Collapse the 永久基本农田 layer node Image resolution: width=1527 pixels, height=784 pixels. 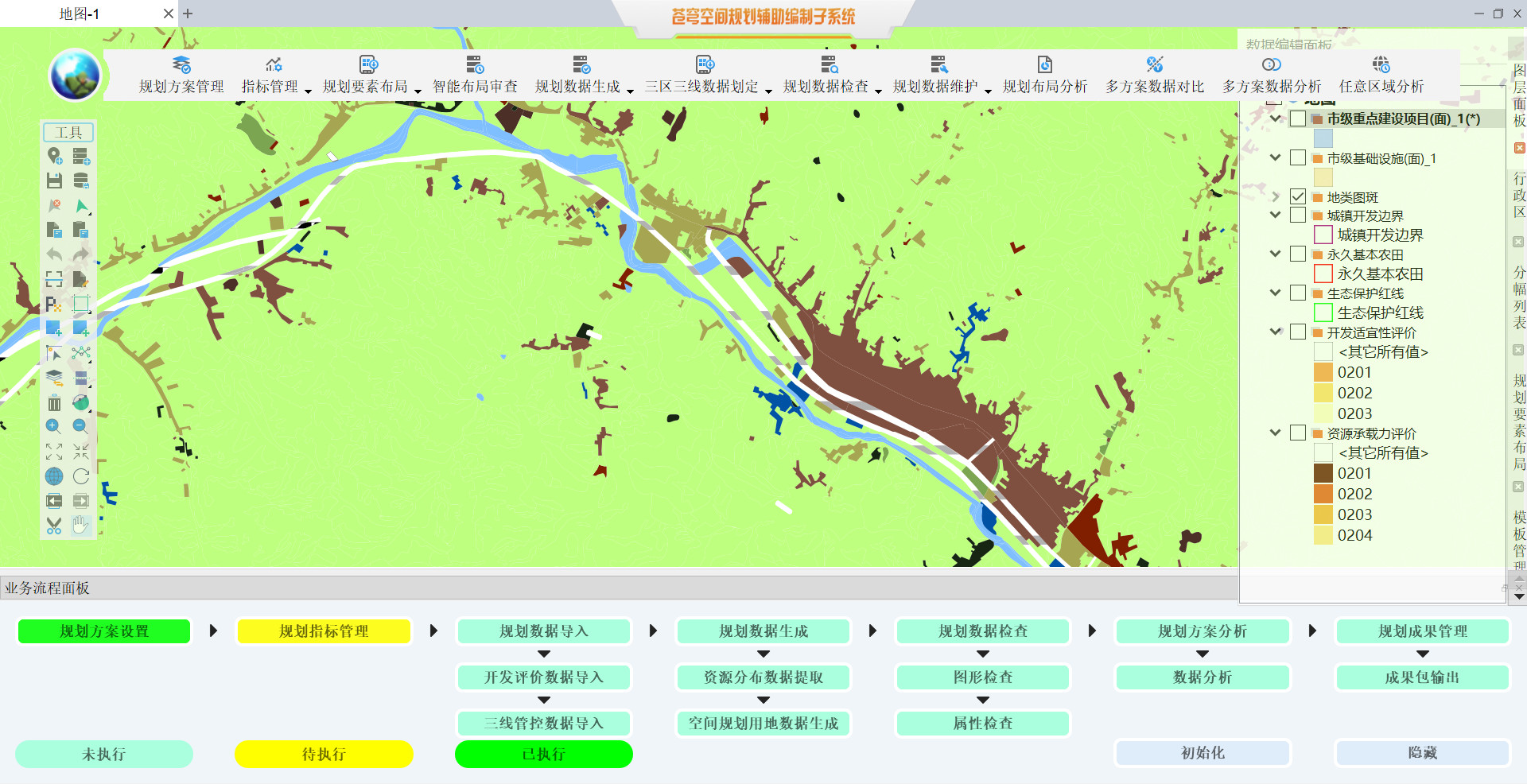click(x=1276, y=254)
